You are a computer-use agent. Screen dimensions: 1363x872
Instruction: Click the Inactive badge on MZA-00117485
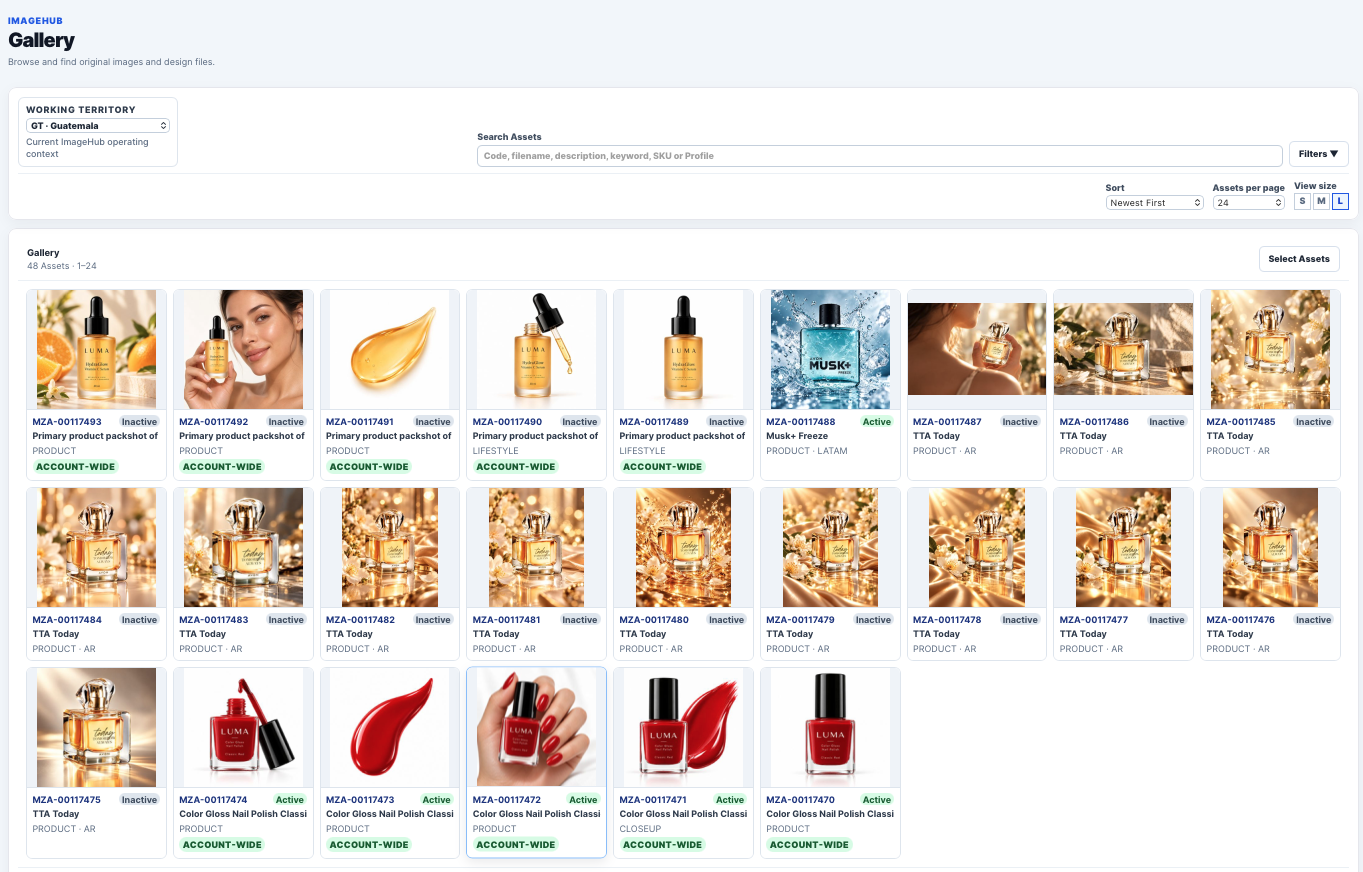click(x=1314, y=422)
